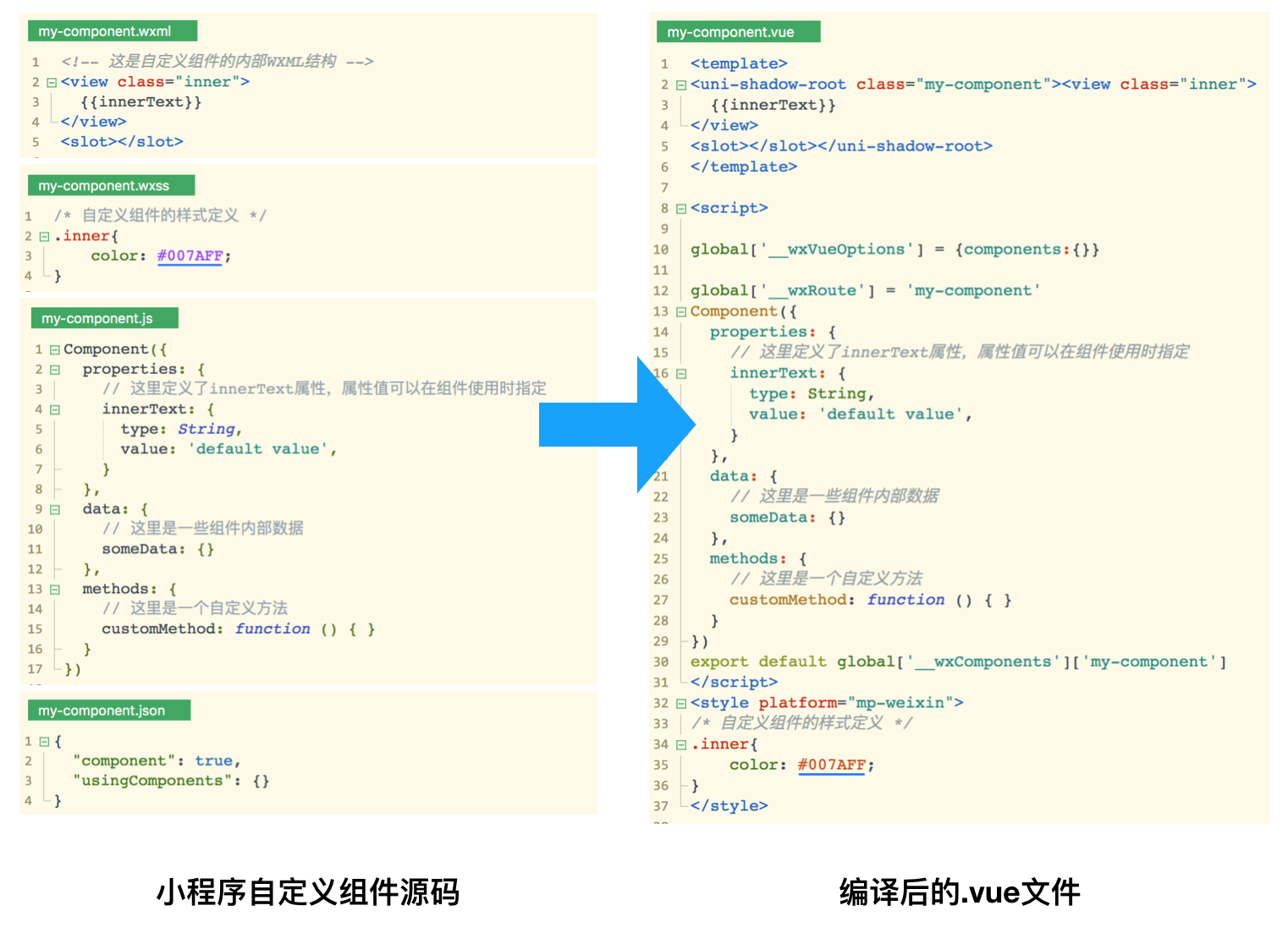The height and width of the screenshot is (944, 1288).
Task: Click "someData: {}" in my-component.js
Action: pyautogui.click(x=158, y=549)
